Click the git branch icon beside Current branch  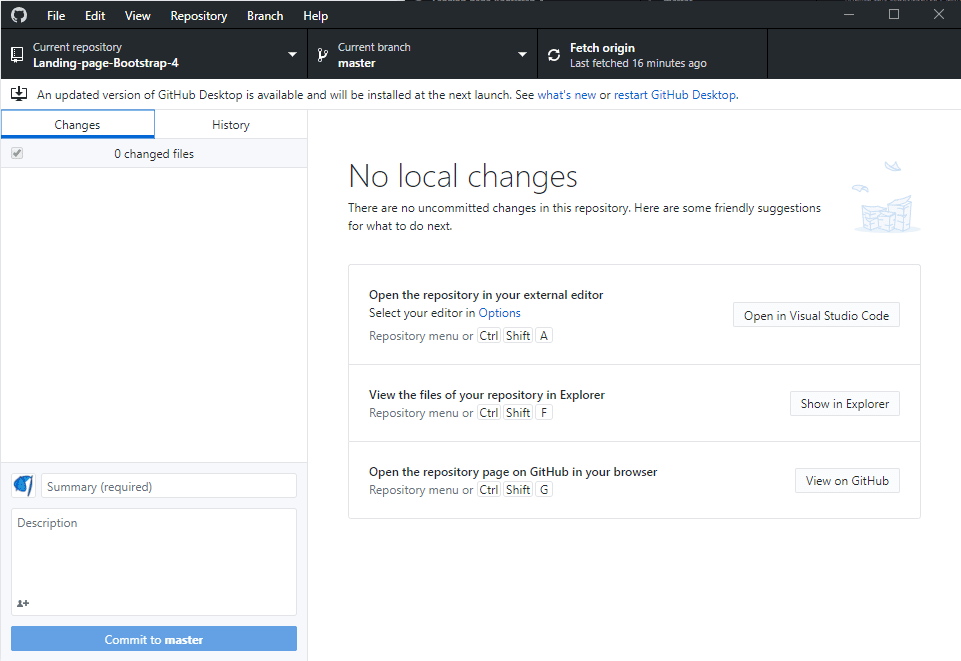(322, 55)
